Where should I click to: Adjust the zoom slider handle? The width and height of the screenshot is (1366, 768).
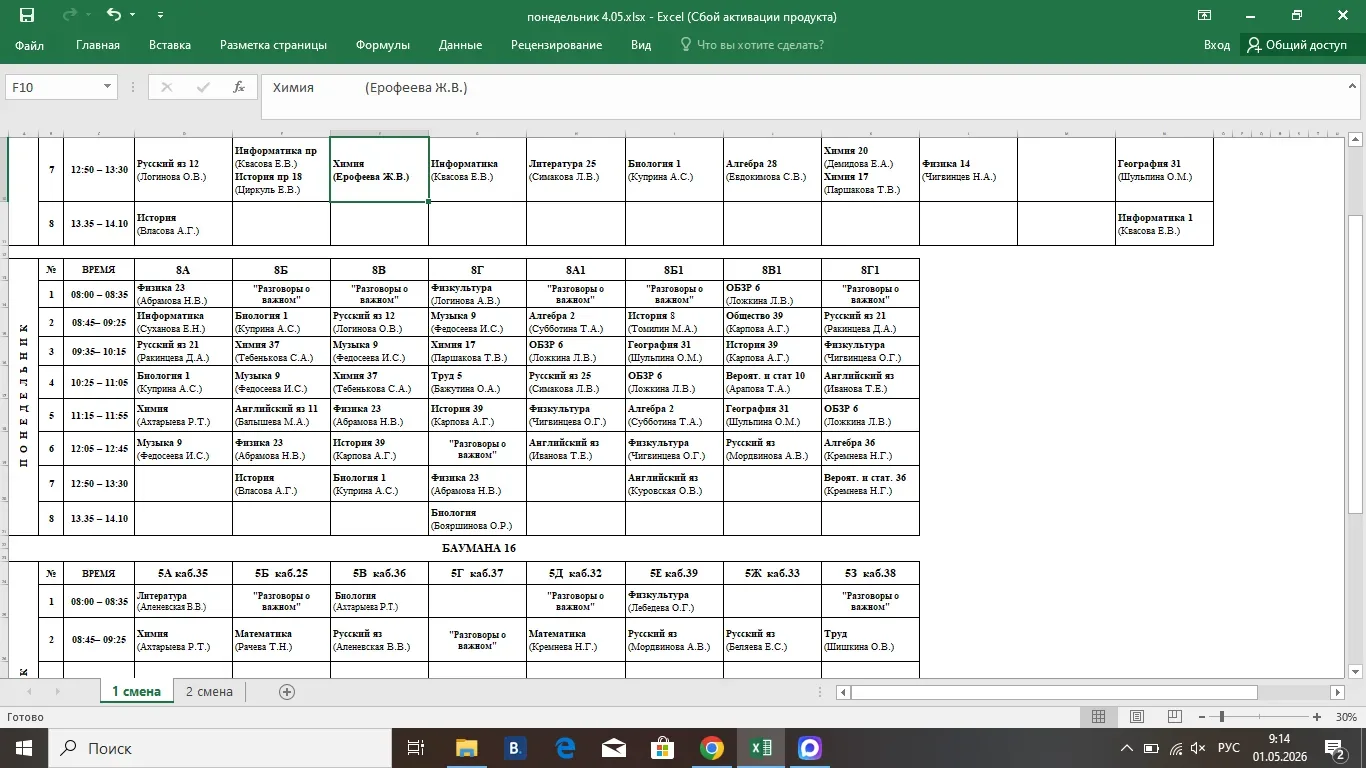1222,717
